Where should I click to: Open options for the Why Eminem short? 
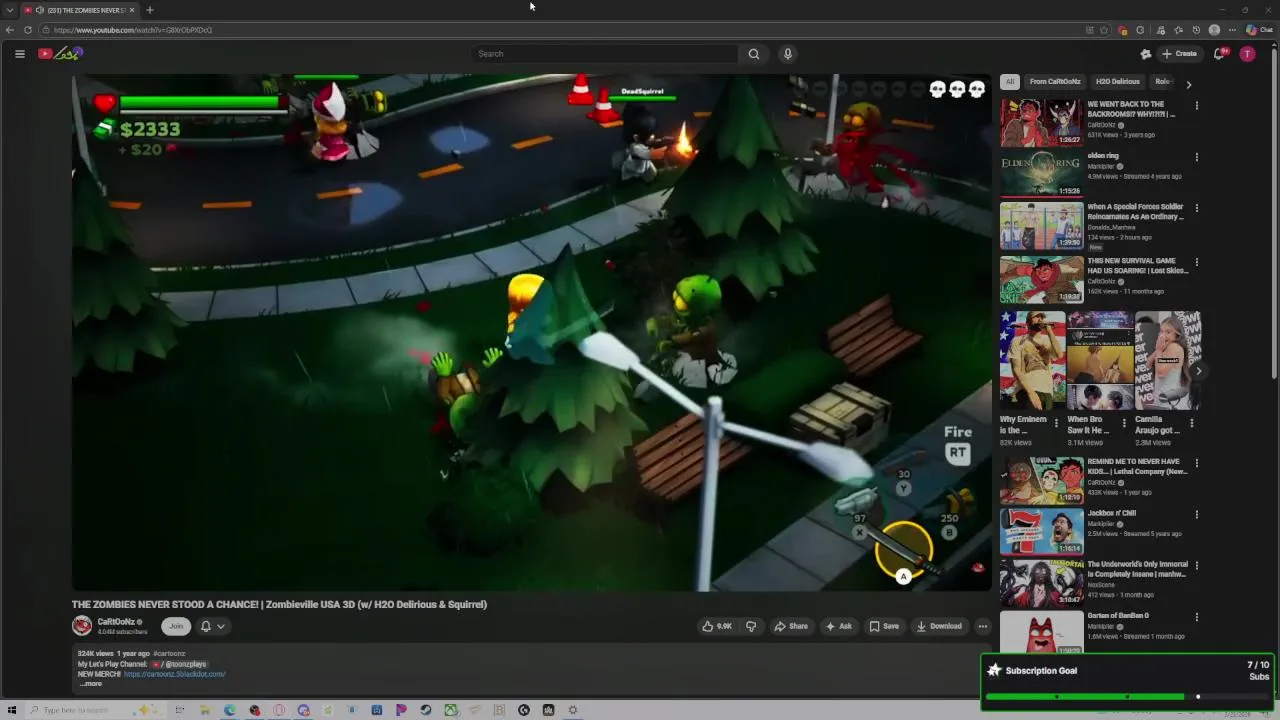click(1056, 423)
